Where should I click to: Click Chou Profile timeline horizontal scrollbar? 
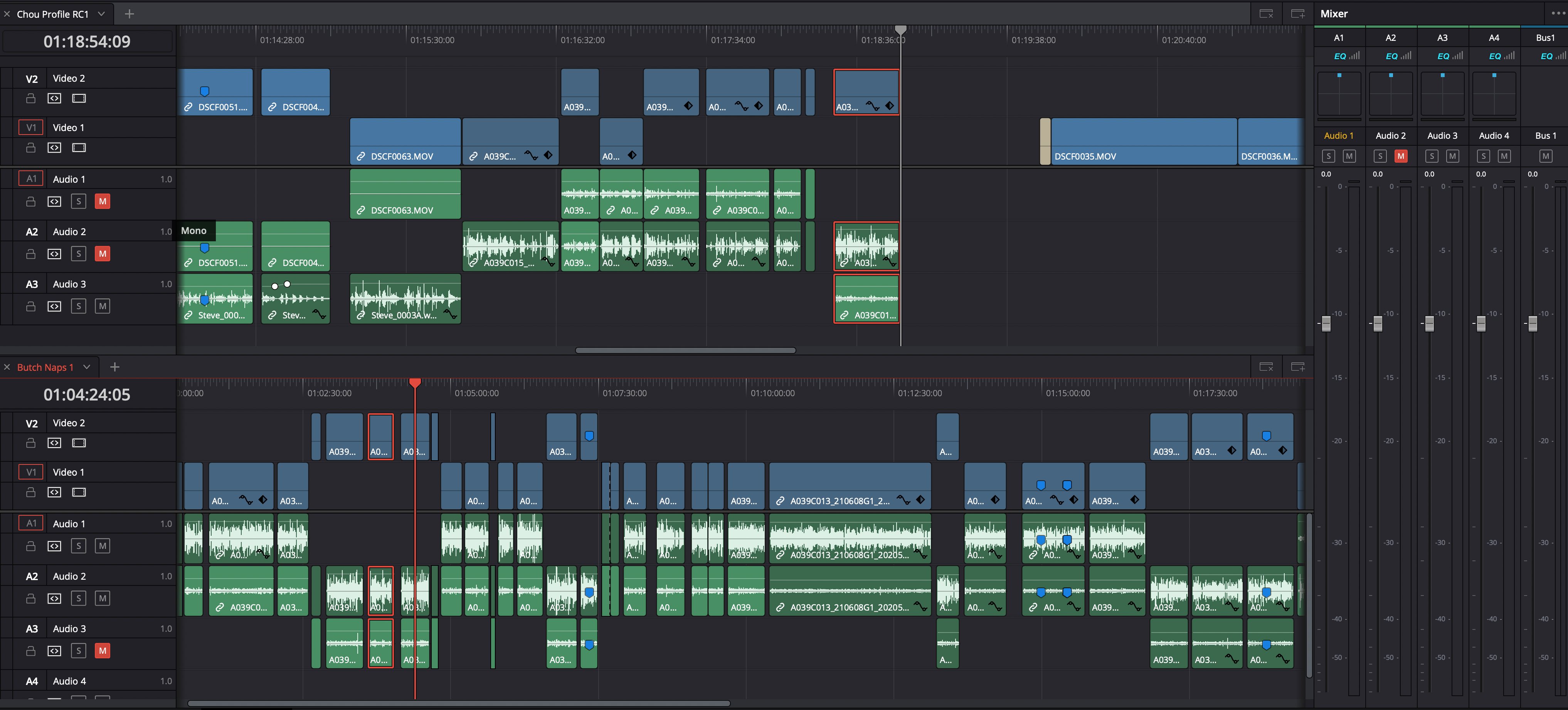coord(685,350)
